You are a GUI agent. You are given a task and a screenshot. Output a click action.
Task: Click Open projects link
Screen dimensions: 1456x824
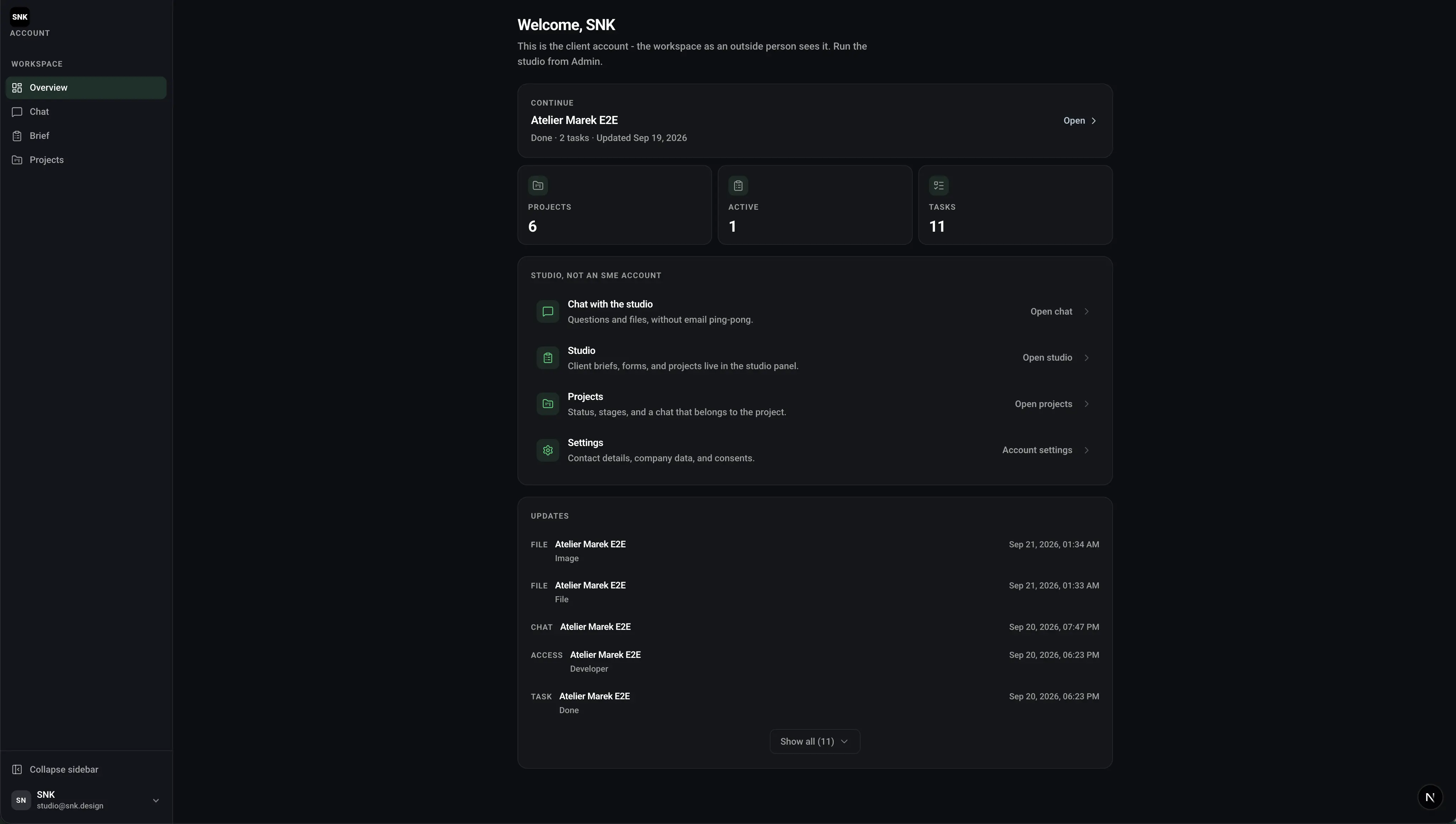(x=1043, y=404)
